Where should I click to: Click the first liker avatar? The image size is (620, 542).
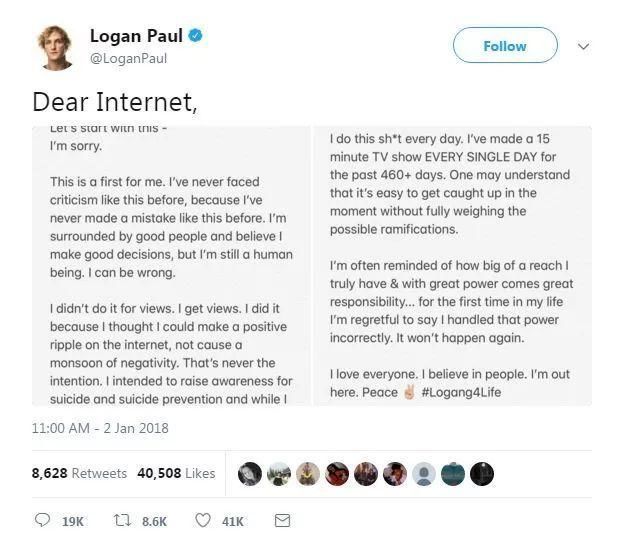pyautogui.click(x=248, y=473)
